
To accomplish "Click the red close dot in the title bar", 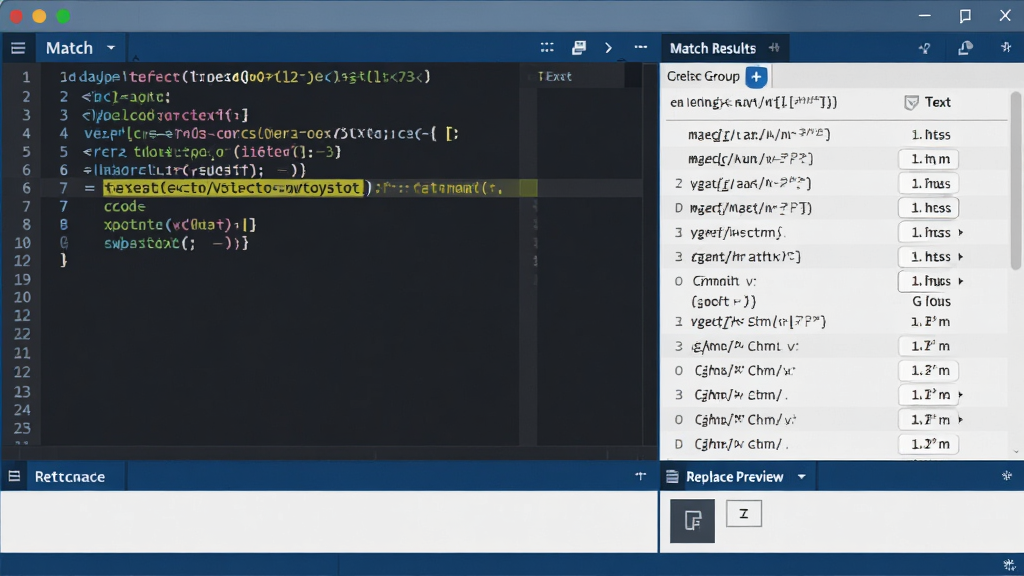I will (x=16, y=16).
